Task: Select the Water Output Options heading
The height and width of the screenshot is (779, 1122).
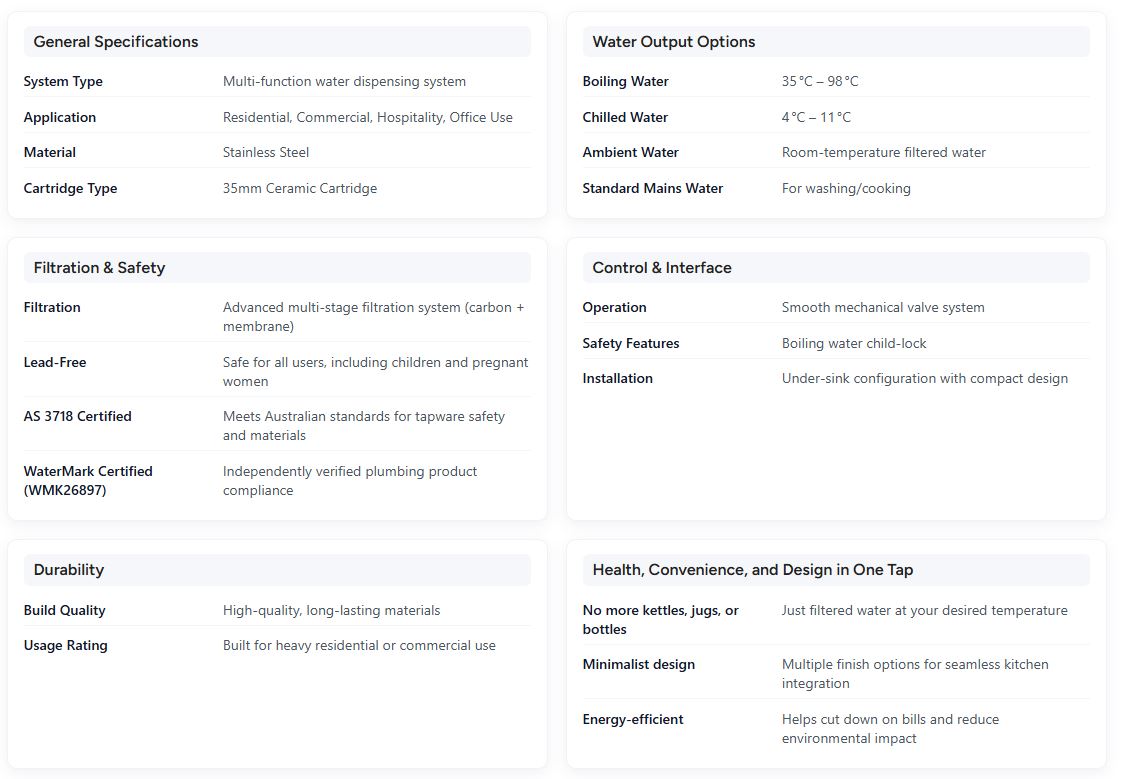Action: tap(674, 42)
